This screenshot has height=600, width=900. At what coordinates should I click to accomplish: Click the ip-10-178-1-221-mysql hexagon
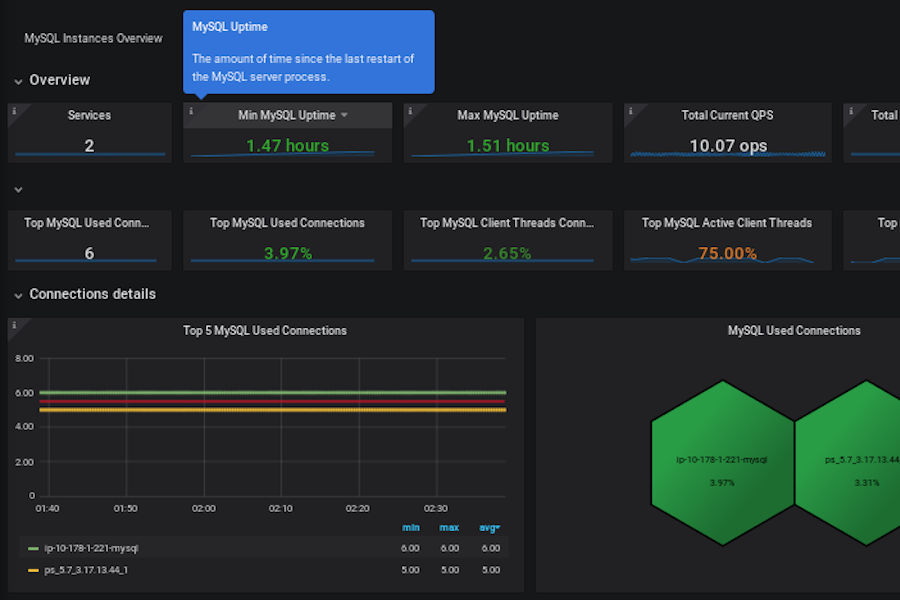[x=722, y=460]
